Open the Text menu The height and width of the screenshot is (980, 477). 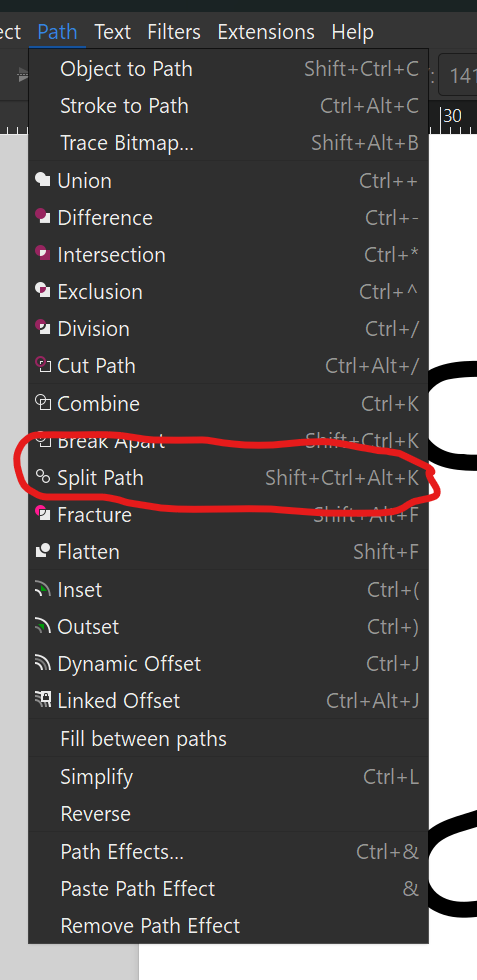(113, 31)
